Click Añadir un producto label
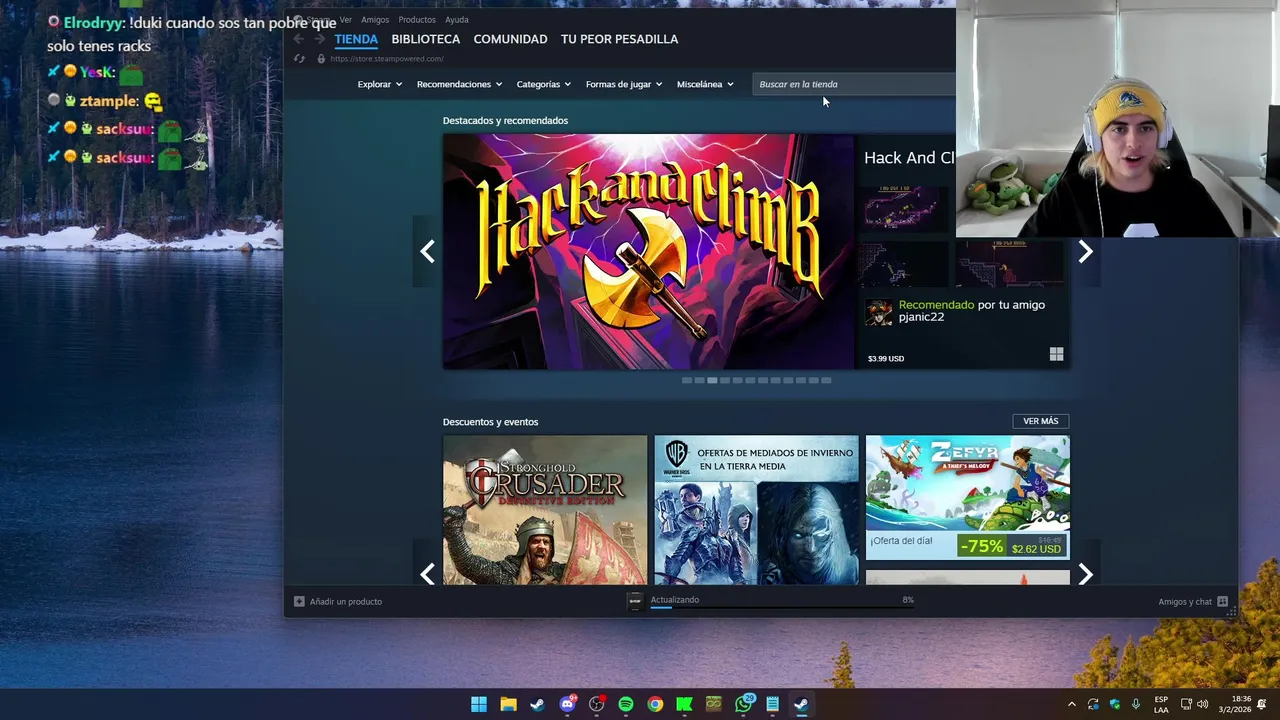 [346, 601]
